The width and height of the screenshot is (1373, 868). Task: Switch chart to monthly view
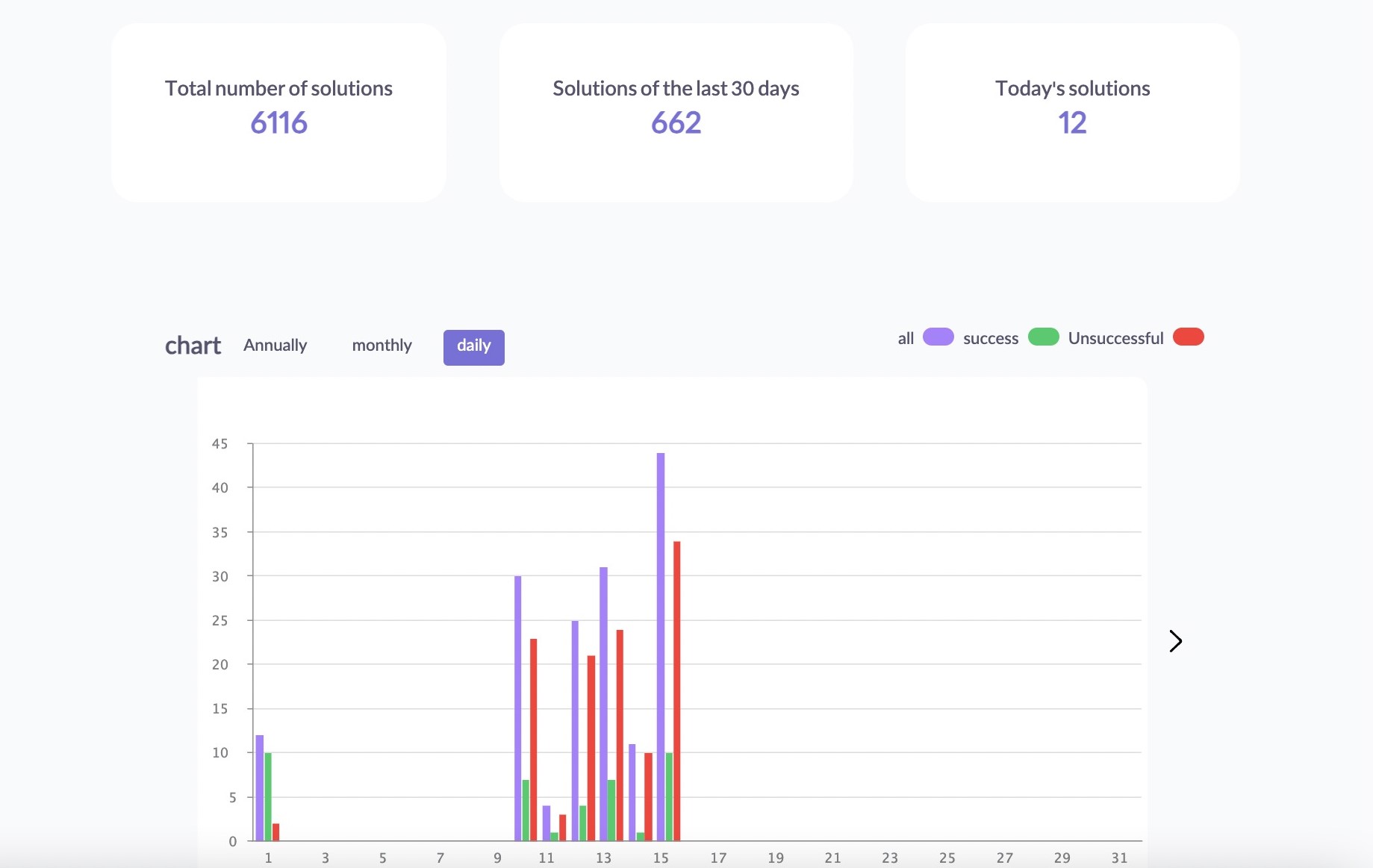pos(382,346)
